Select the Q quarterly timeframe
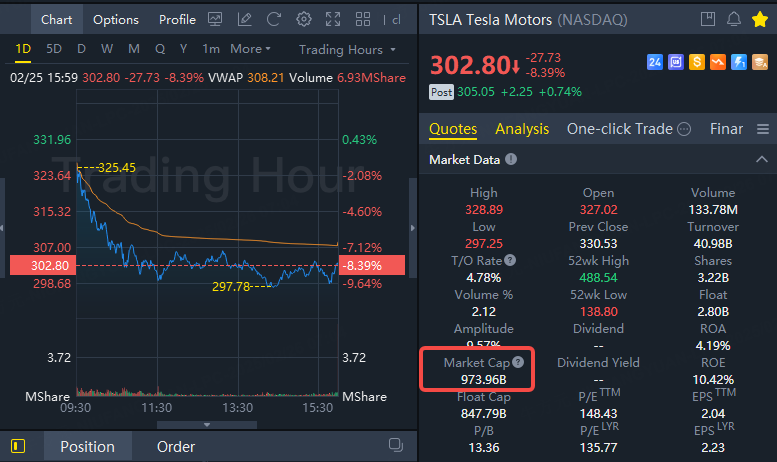Screen dimensions: 777x462 [x=160, y=49]
